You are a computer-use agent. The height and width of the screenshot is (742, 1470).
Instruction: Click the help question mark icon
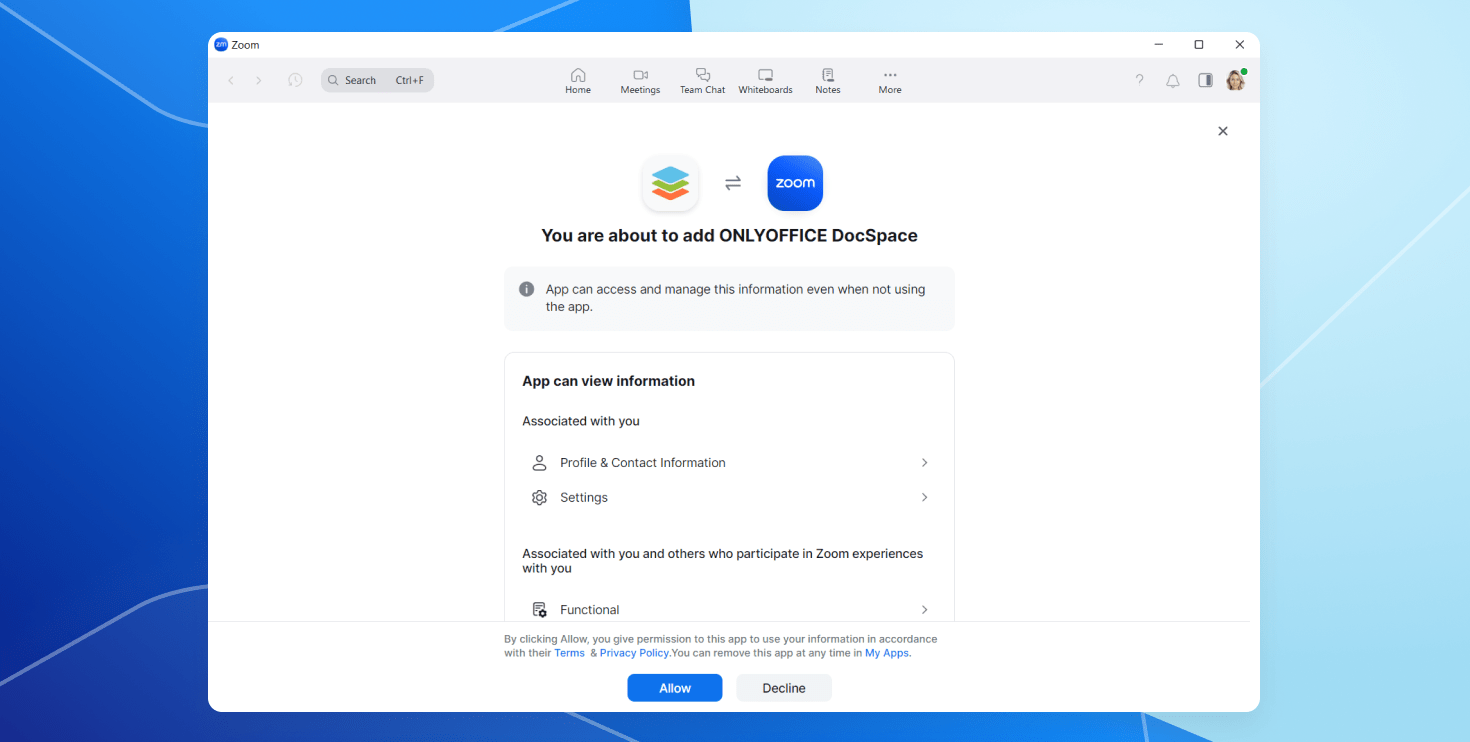1139,81
